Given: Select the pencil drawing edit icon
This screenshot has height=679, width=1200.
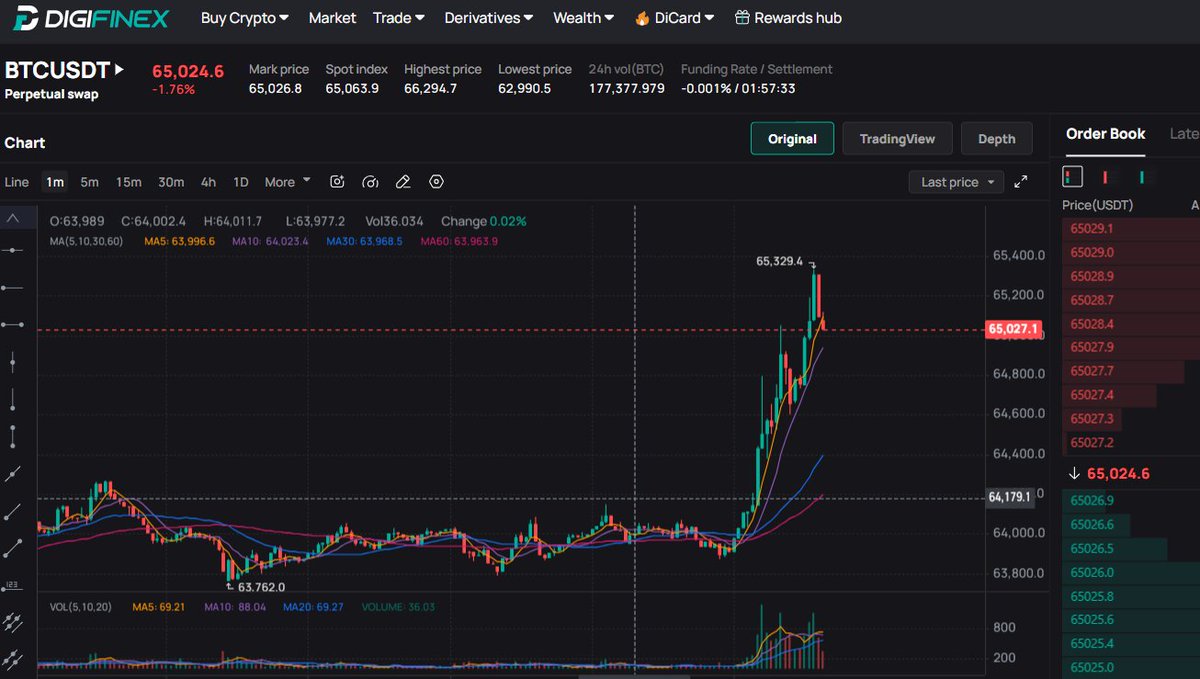Looking at the screenshot, I should click(403, 181).
